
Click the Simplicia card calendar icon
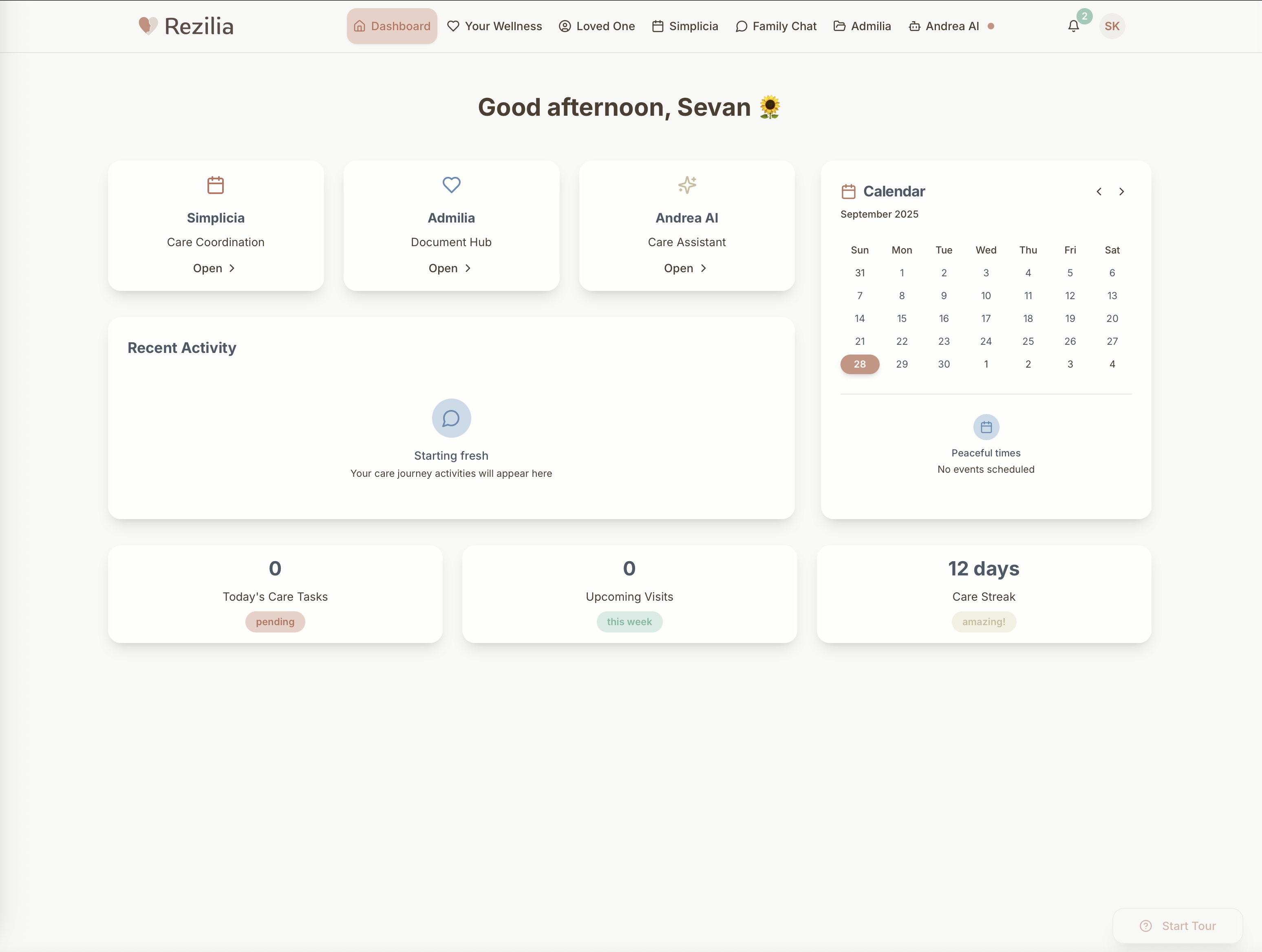click(216, 185)
